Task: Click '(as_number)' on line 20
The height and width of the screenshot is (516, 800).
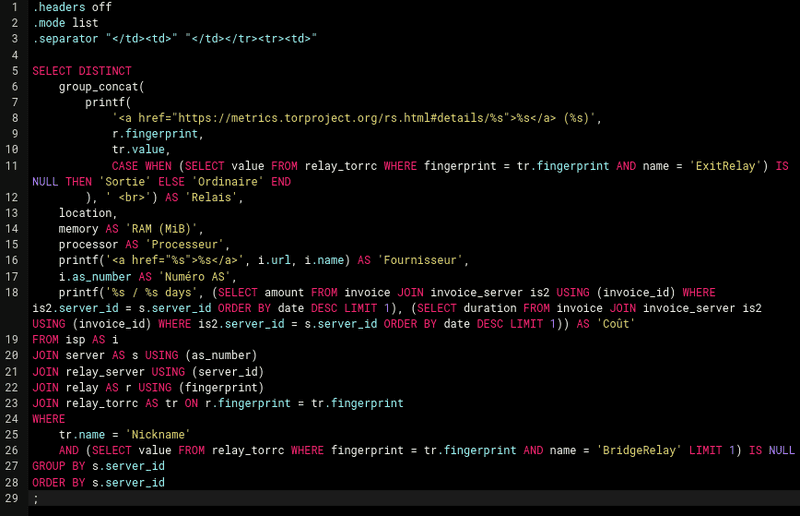Action: coord(221,355)
